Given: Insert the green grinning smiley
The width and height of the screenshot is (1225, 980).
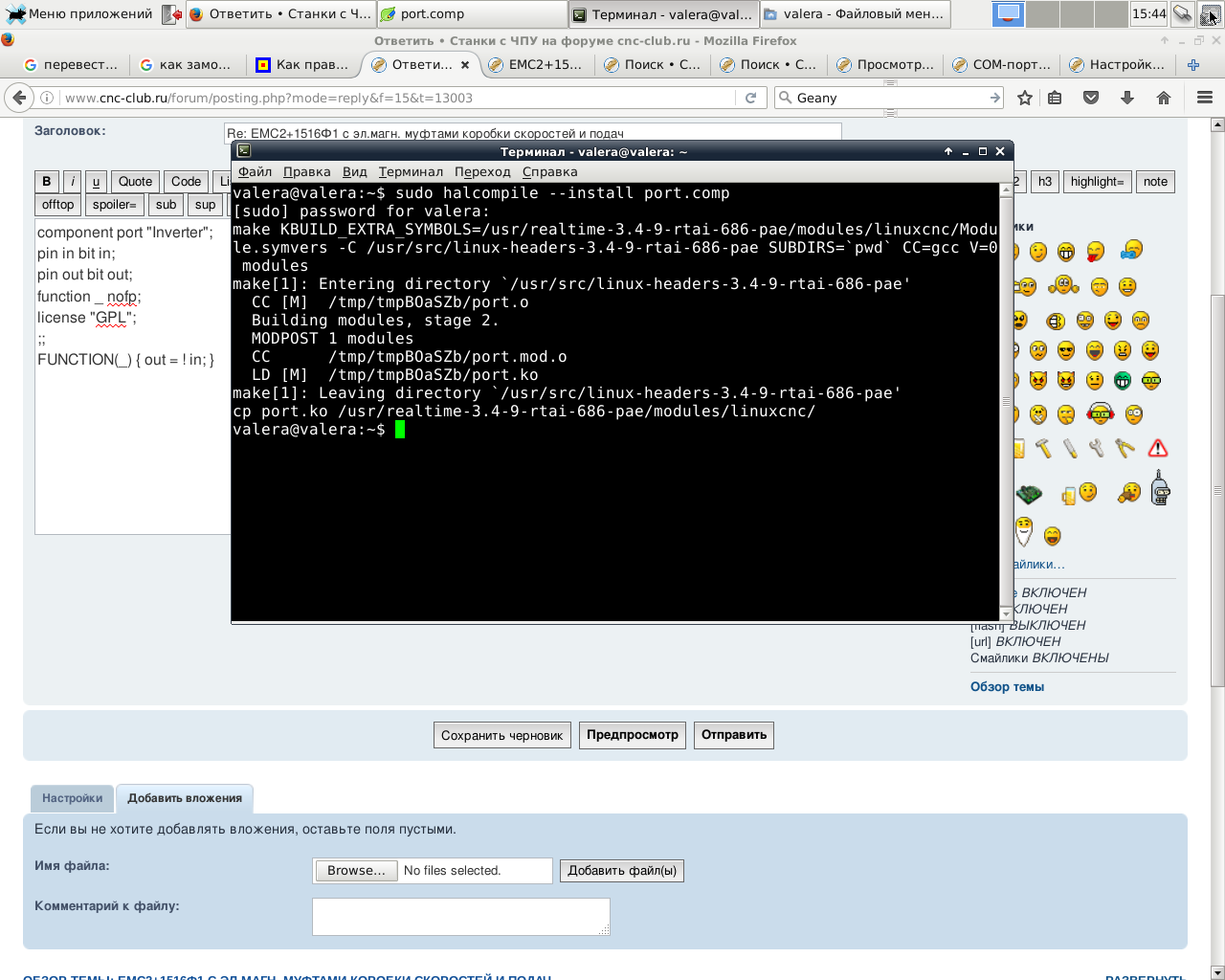Looking at the screenshot, I should (1123, 381).
